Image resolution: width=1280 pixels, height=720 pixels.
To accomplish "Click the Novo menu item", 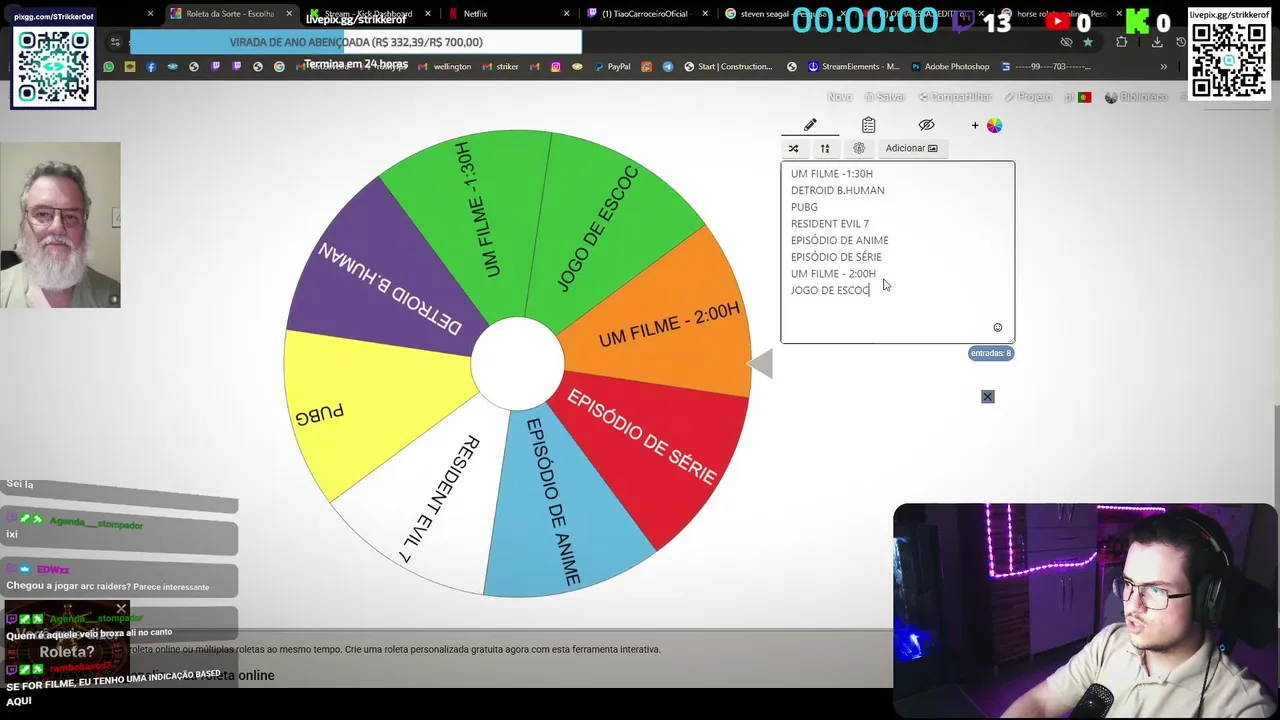I will [839, 97].
